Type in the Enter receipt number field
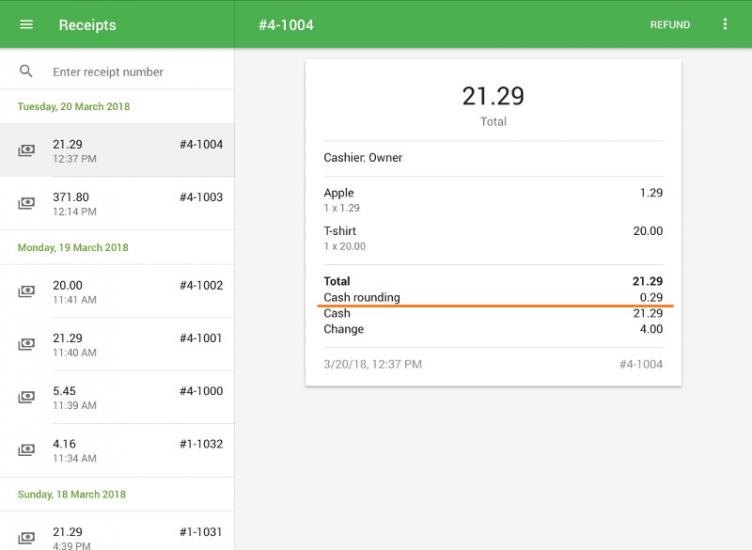The width and height of the screenshot is (752, 550). (x=135, y=72)
